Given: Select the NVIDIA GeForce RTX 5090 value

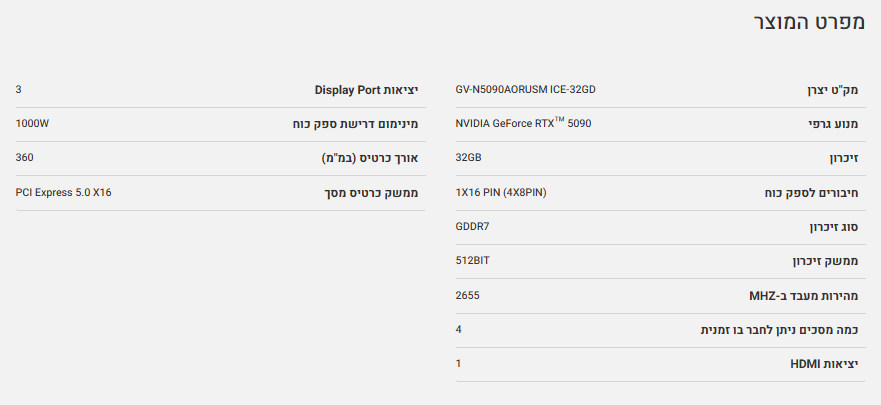Looking at the screenshot, I should 523,124.
